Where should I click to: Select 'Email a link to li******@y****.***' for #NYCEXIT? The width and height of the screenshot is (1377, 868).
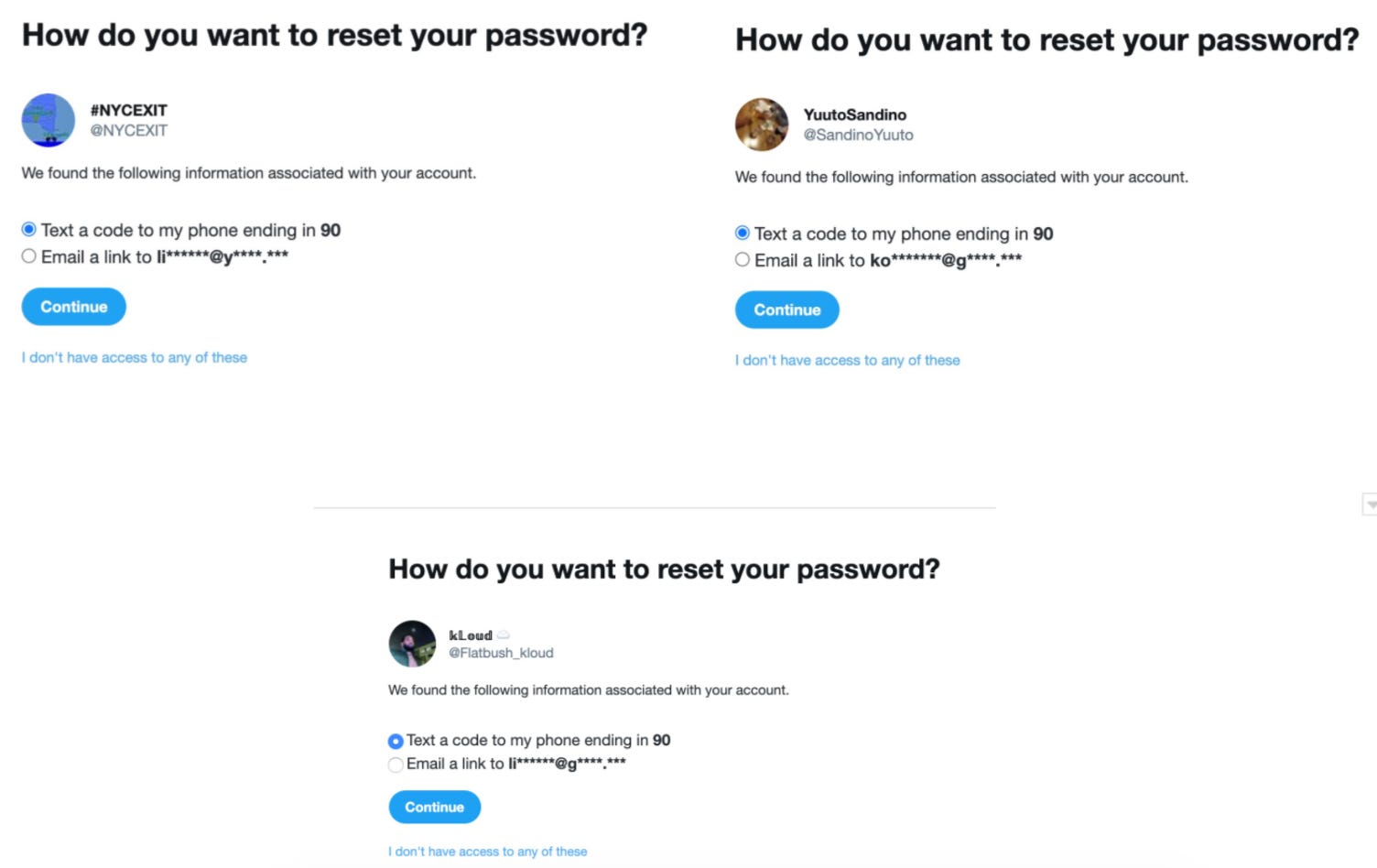point(28,255)
